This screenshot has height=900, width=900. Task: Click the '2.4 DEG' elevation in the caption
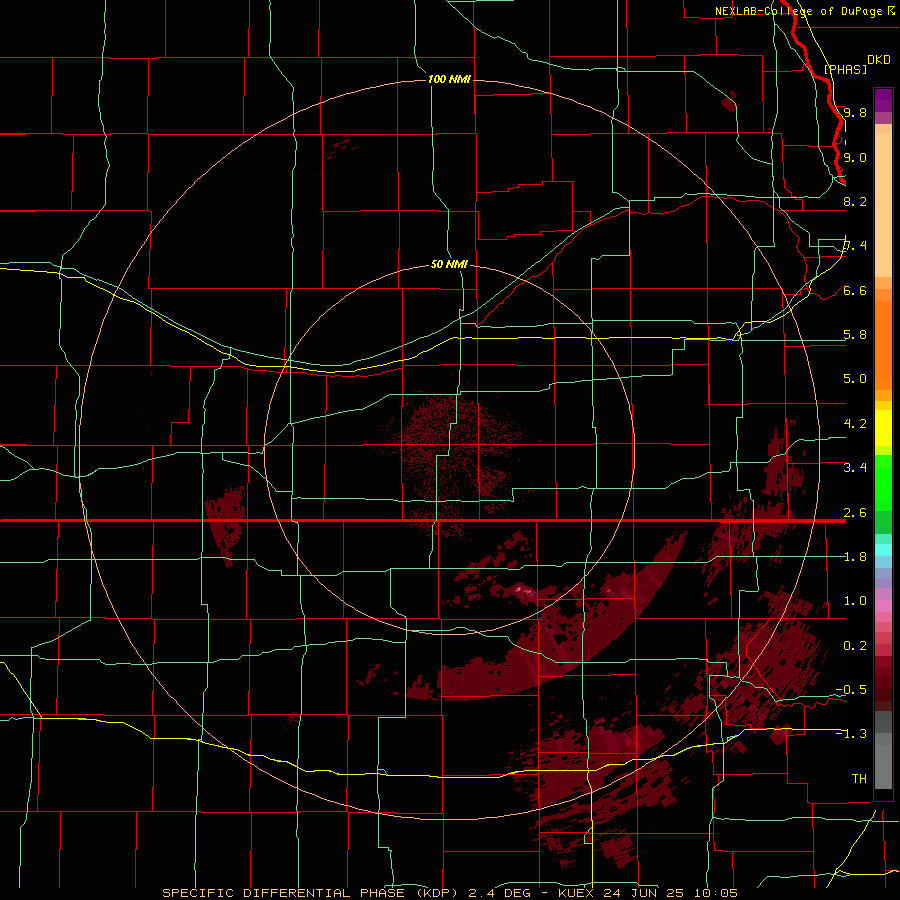pos(499,893)
